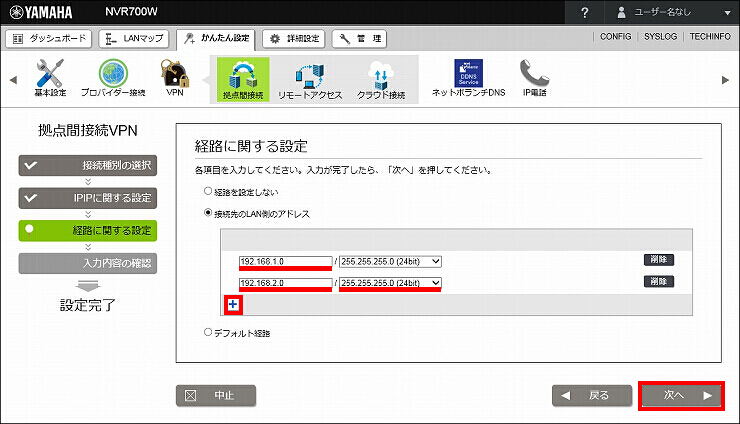
Task: Go to IPIPに関する設定 wizard step
Action: coord(88,198)
